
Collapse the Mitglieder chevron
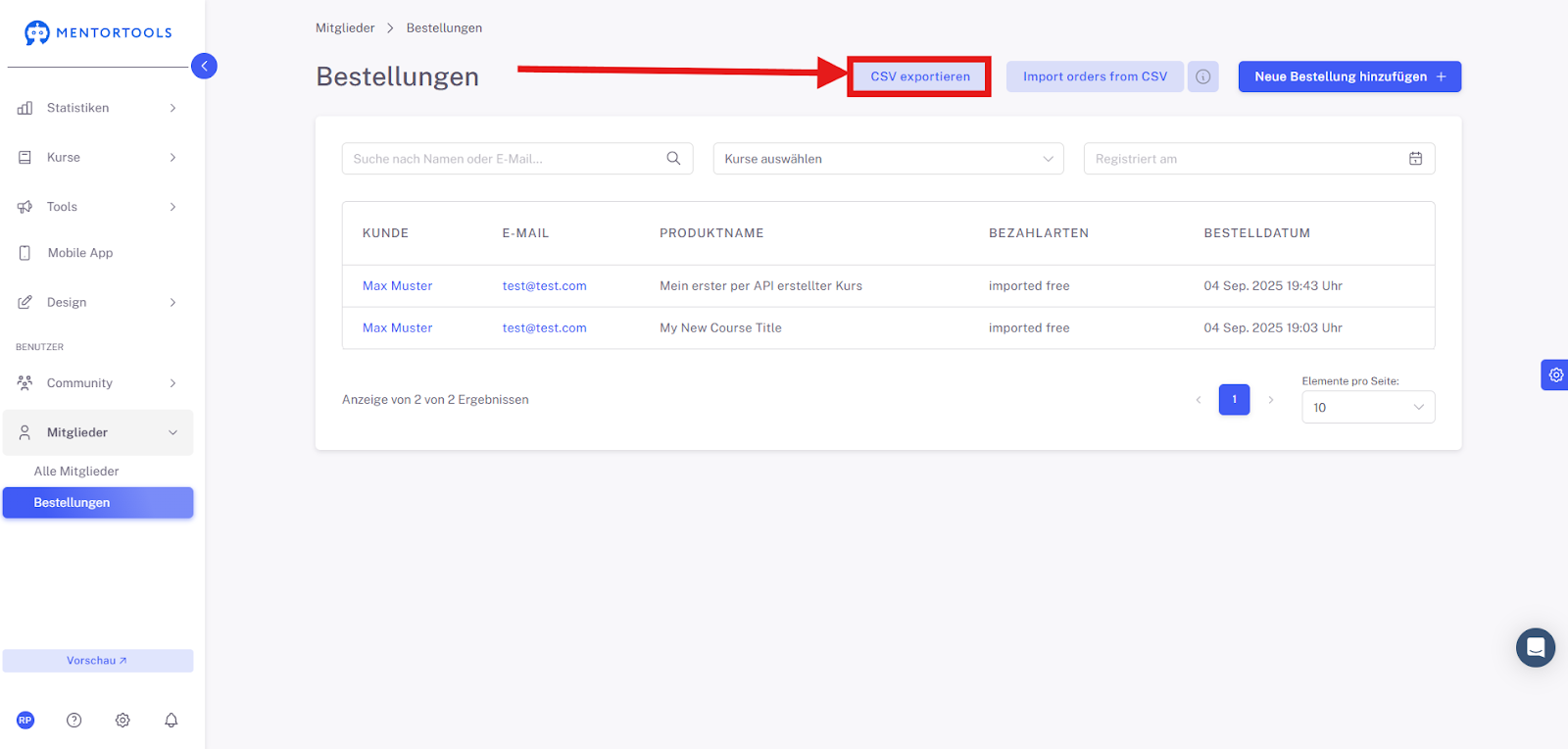coord(172,432)
